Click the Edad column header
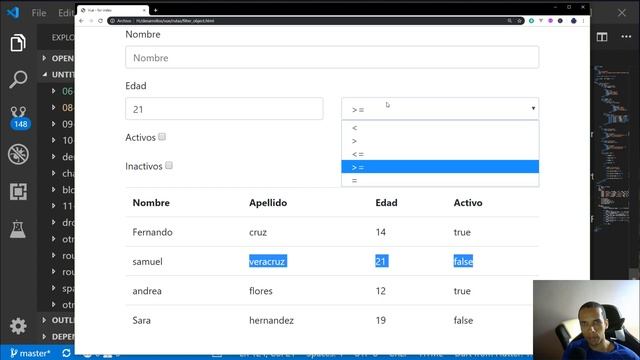Screen dimensions: 640x360 (386, 203)
